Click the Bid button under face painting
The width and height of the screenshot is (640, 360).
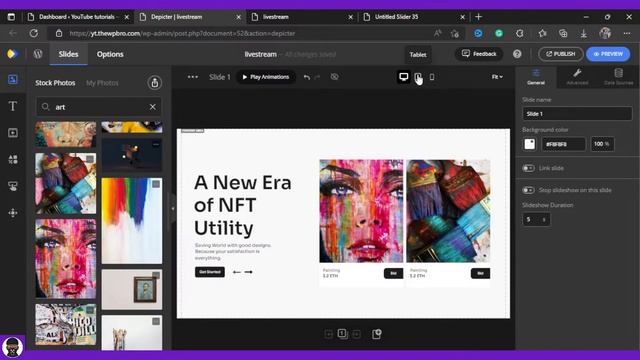click(x=393, y=273)
